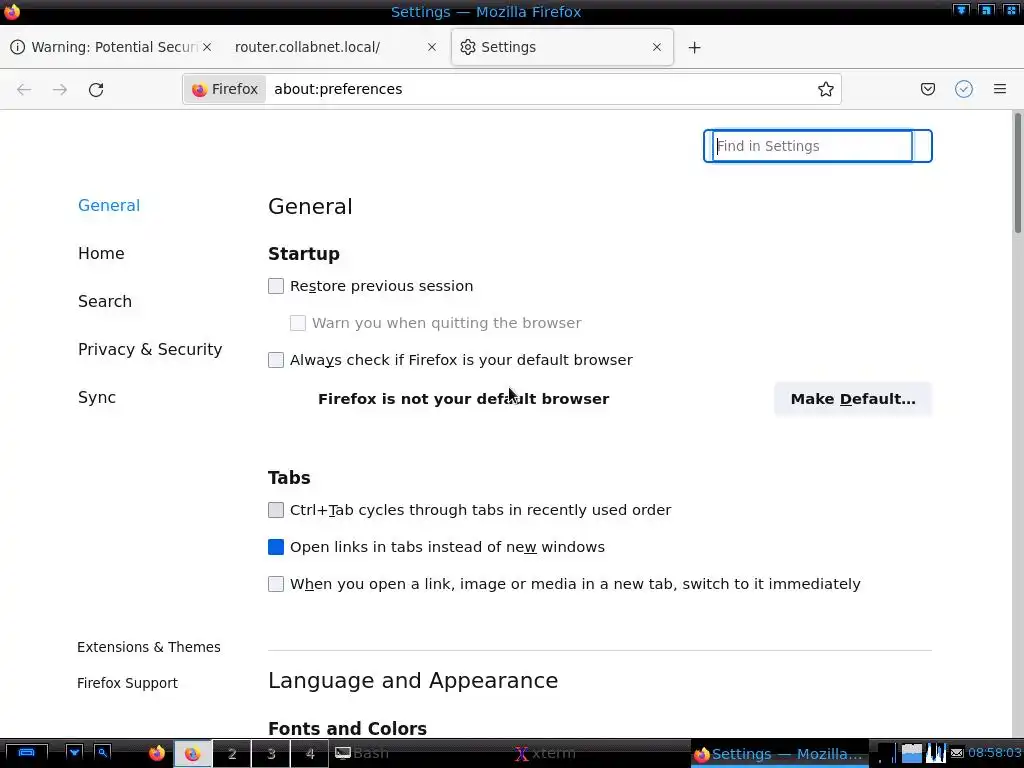Viewport: 1024px width, 768px height.
Task: Activate the xterm window from taskbar
Action: point(600,754)
